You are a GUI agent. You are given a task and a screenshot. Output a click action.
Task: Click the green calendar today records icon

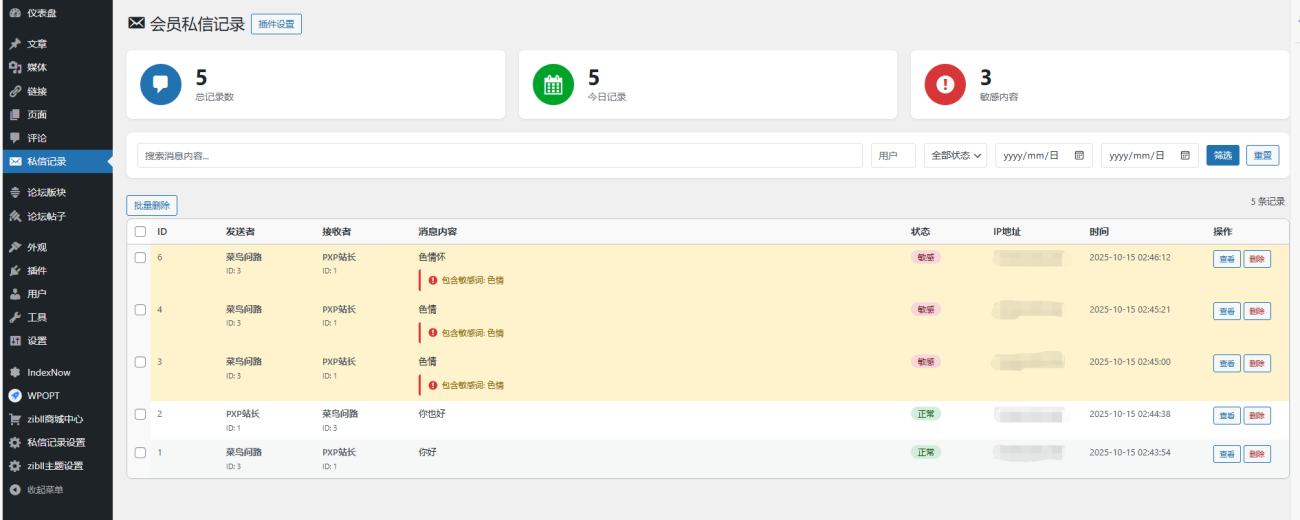(x=553, y=84)
